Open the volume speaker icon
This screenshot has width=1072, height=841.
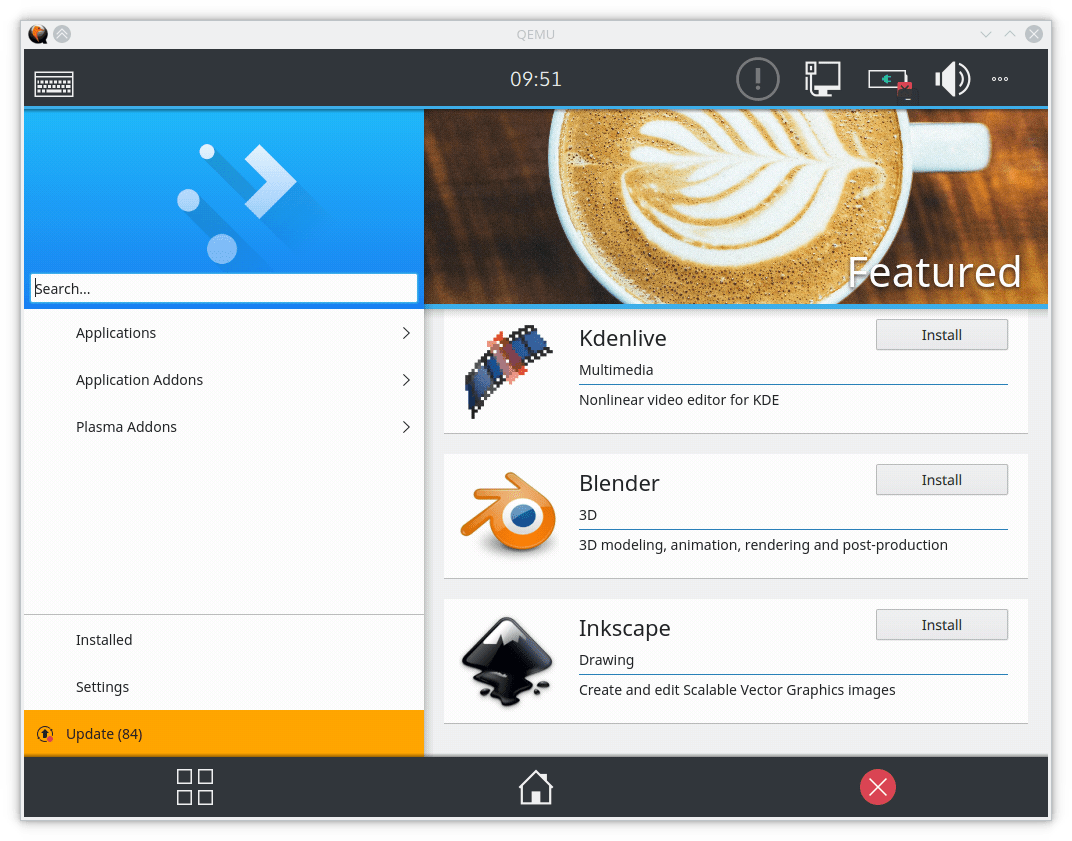pyautogui.click(x=952, y=79)
